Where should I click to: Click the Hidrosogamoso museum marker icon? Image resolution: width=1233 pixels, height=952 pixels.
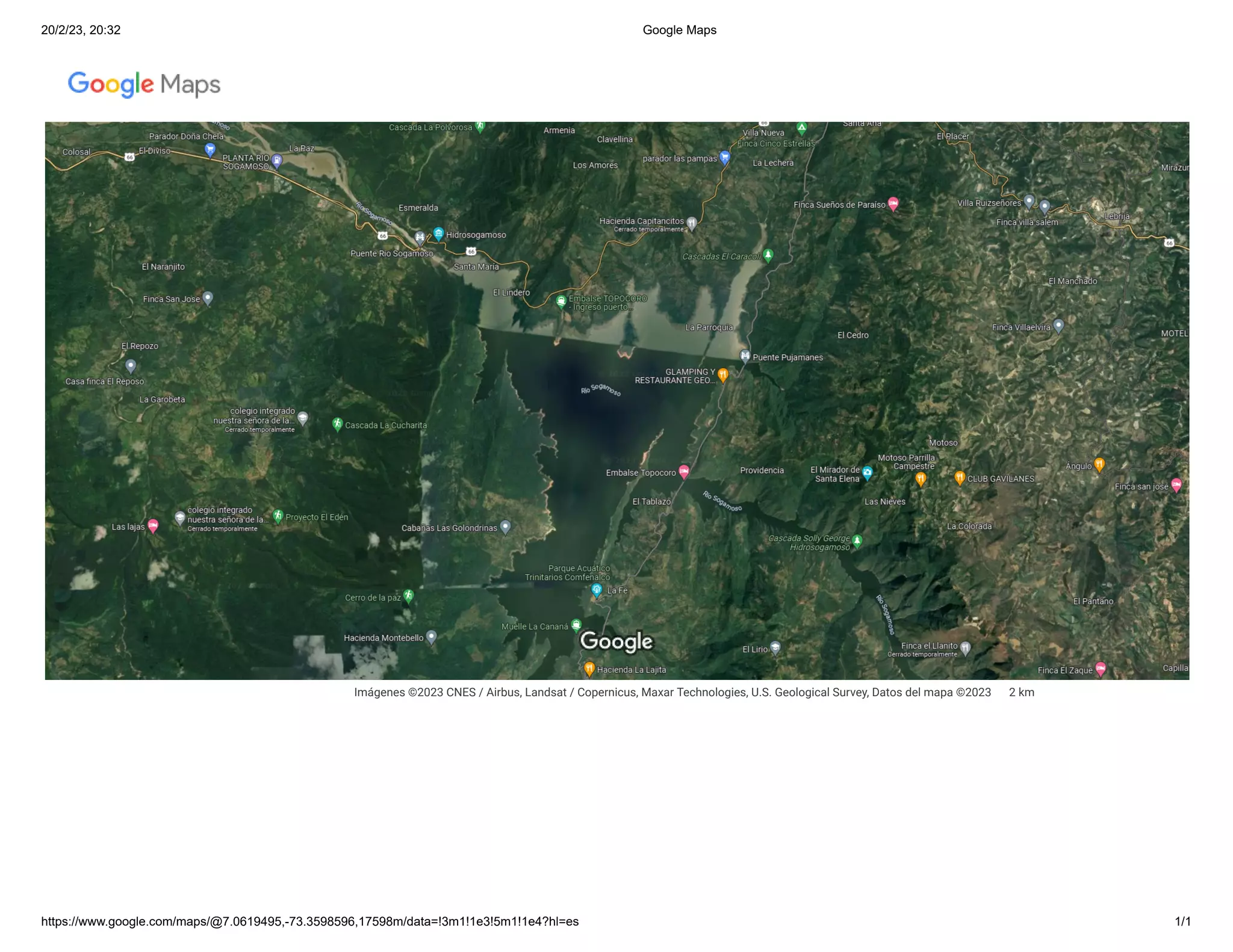[x=438, y=233]
